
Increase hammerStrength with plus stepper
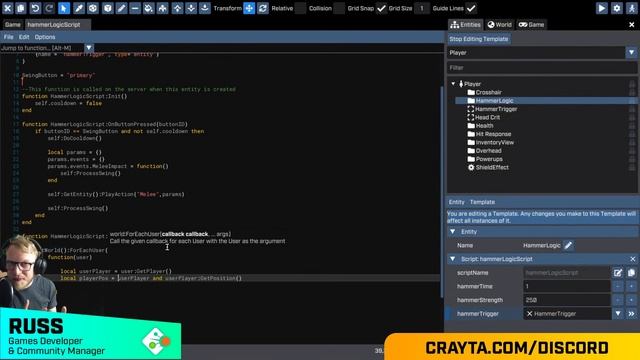[x=631, y=300]
